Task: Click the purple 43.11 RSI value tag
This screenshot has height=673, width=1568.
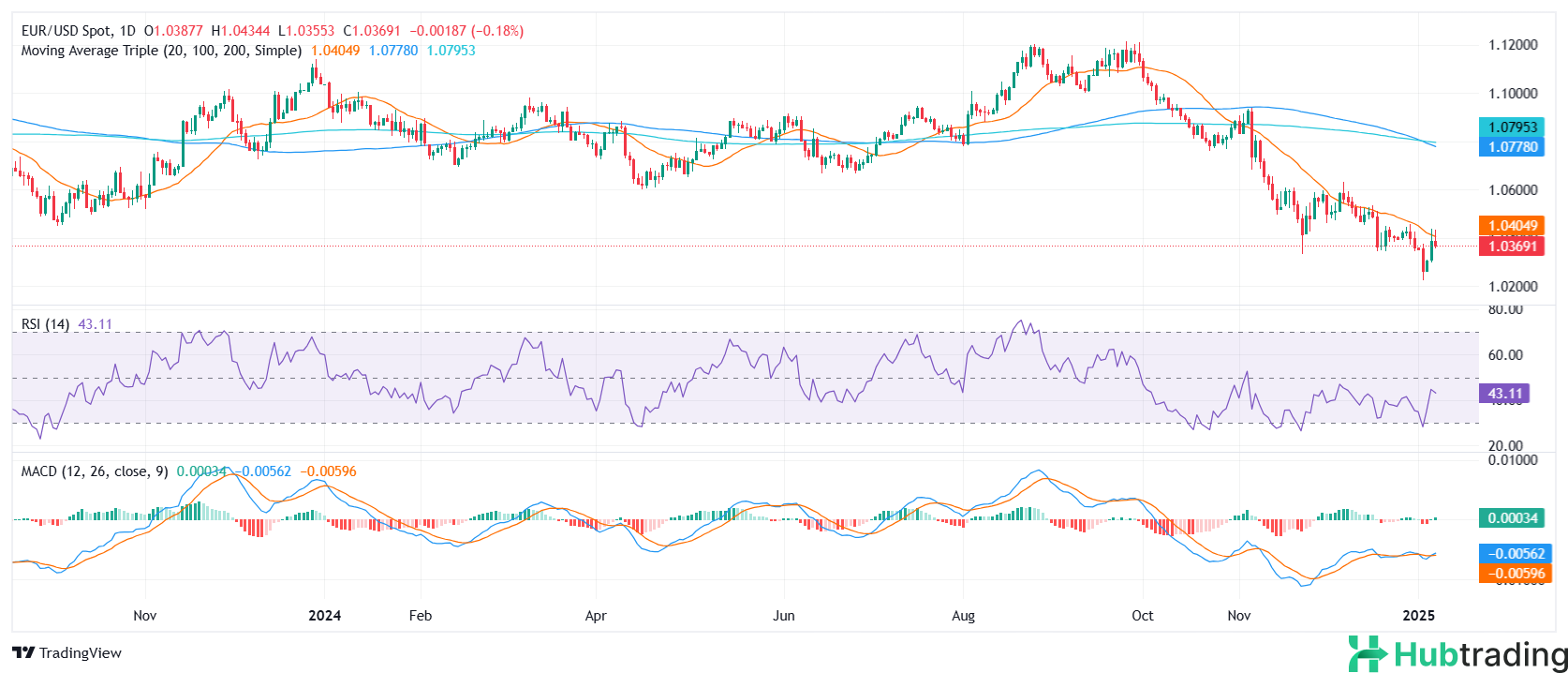Action: (1505, 394)
